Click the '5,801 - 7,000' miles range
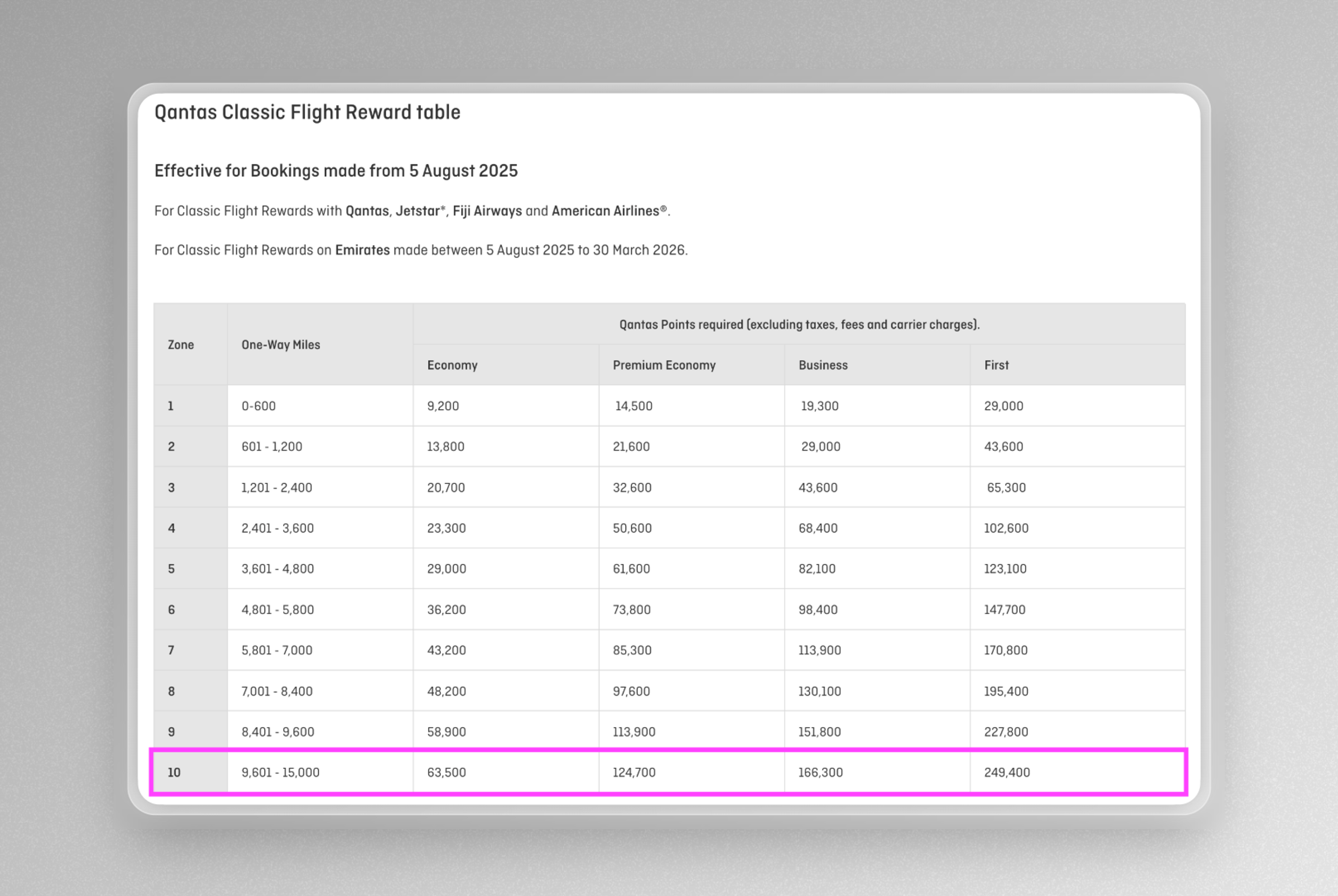Viewport: 1338px width, 896px height. pos(277,650)
